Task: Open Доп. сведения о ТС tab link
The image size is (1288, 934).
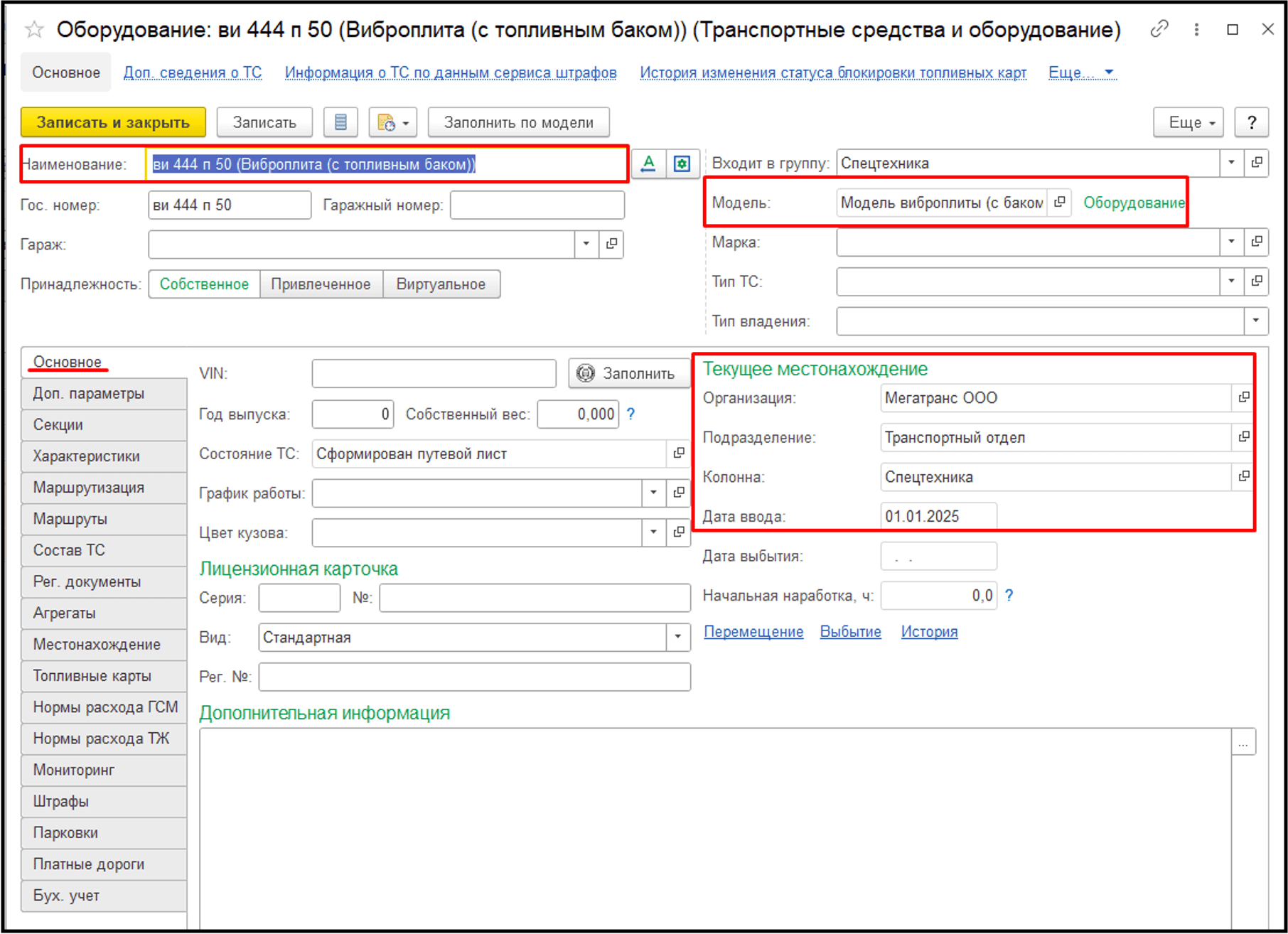Action: point(193,73)
